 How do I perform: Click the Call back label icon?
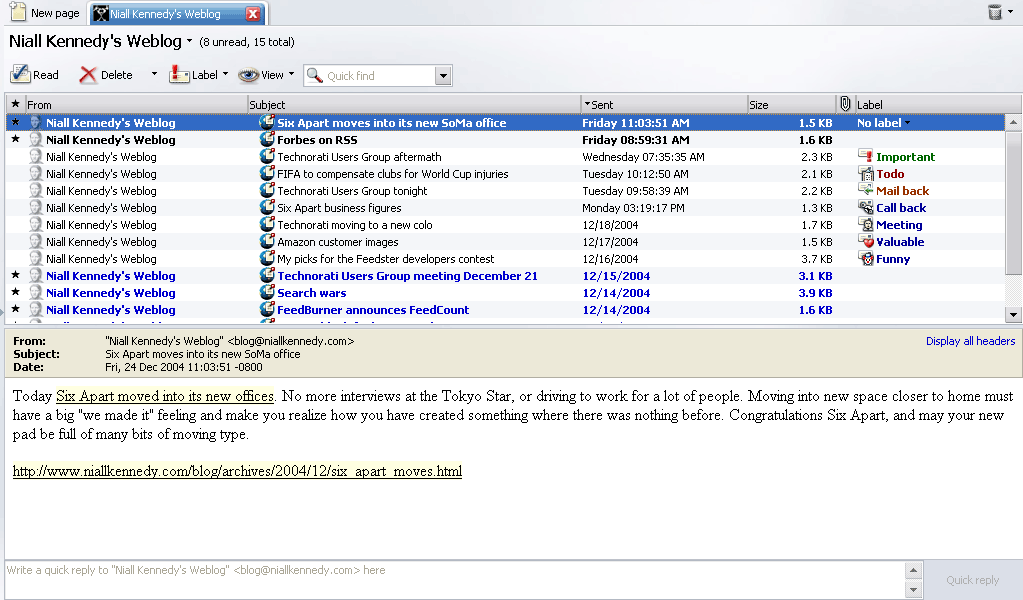point(865,207)
